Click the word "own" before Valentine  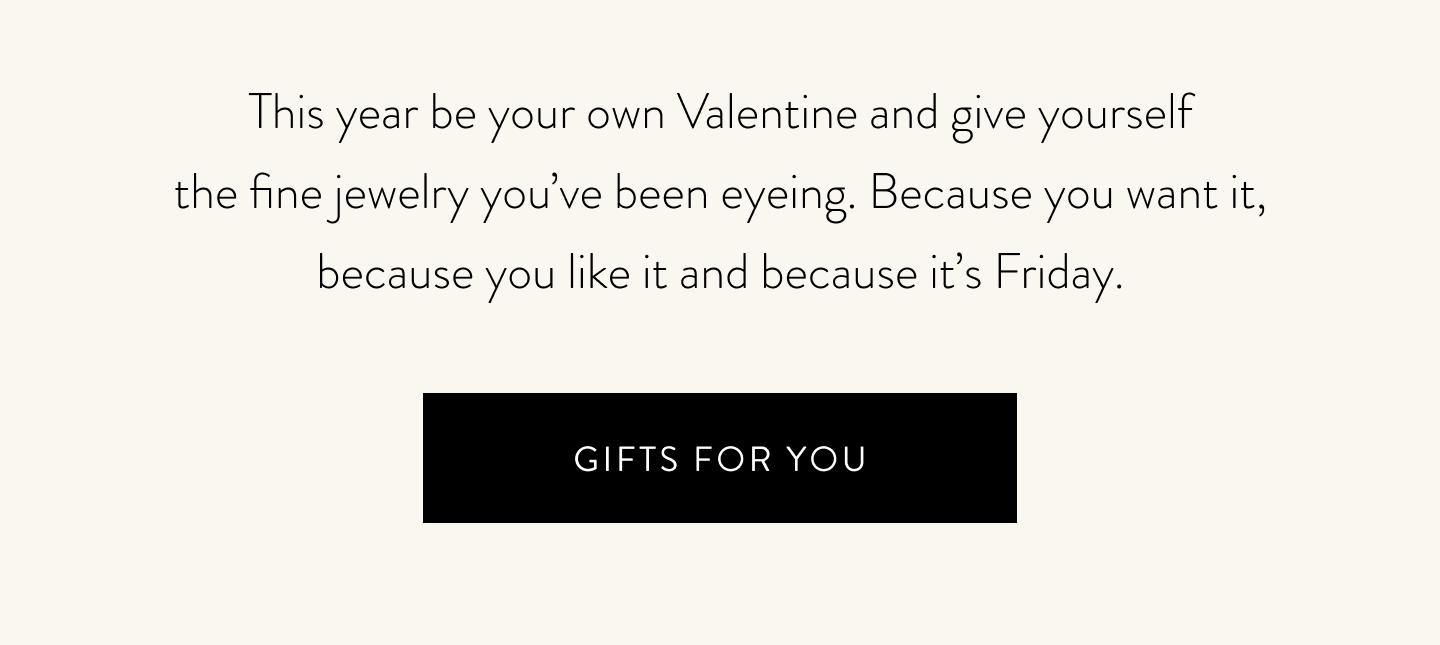click(625, 117)
